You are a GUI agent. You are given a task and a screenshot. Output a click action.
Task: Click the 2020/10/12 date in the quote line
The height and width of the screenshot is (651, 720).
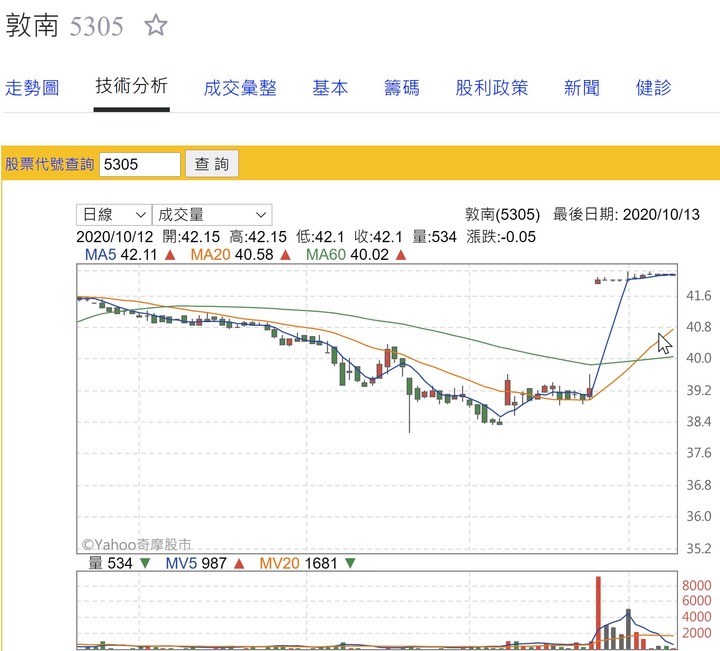114,237
